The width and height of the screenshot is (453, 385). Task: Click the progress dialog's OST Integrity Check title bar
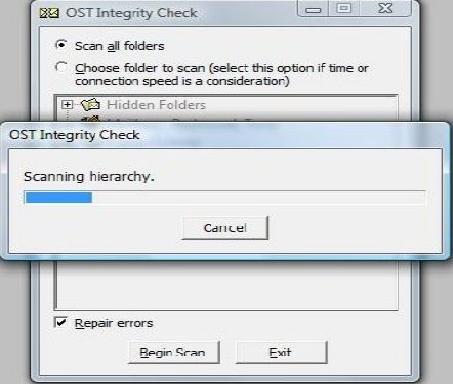(x=225, y=135)
